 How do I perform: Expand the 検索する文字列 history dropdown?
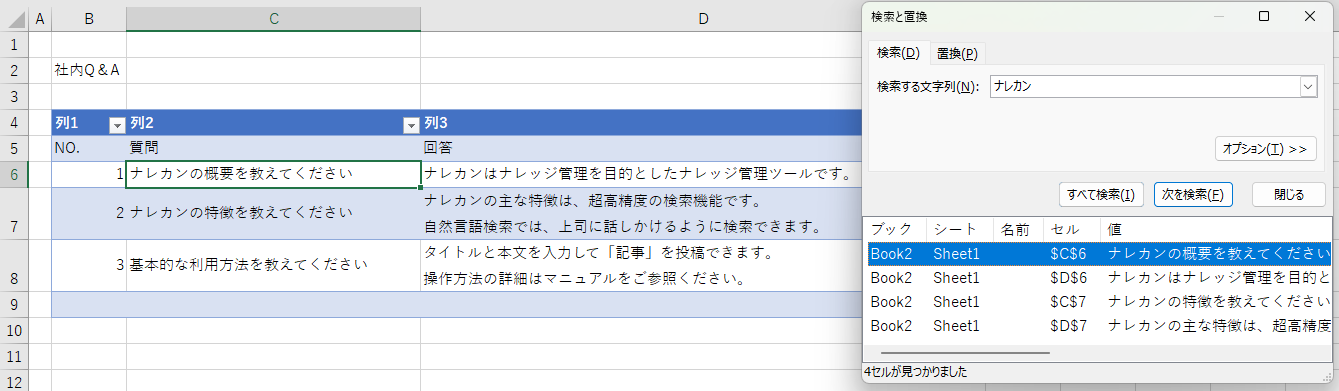1308,87
